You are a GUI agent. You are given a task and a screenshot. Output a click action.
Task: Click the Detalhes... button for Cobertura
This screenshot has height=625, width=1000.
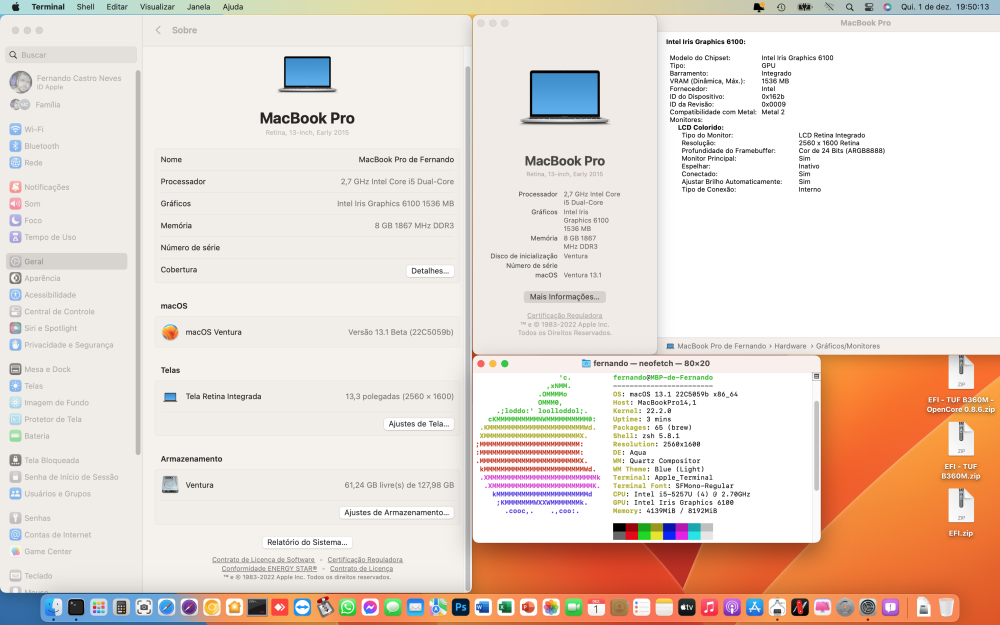click(x=430, y=271)
